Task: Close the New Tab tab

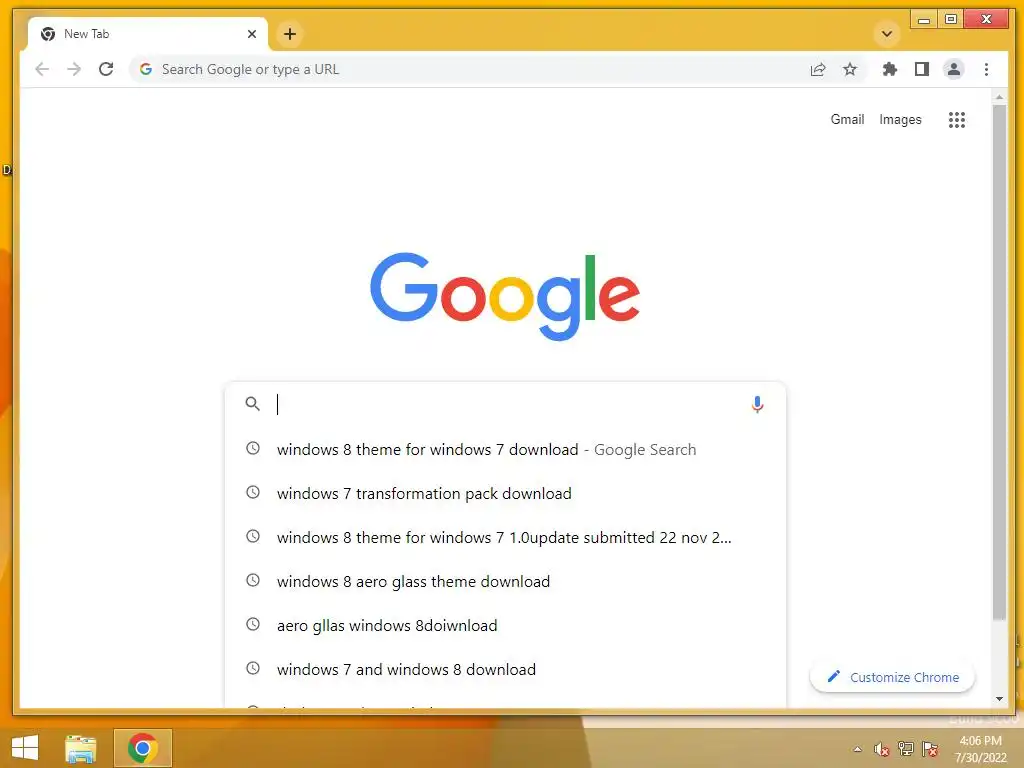Action: (x=252, y=34)
